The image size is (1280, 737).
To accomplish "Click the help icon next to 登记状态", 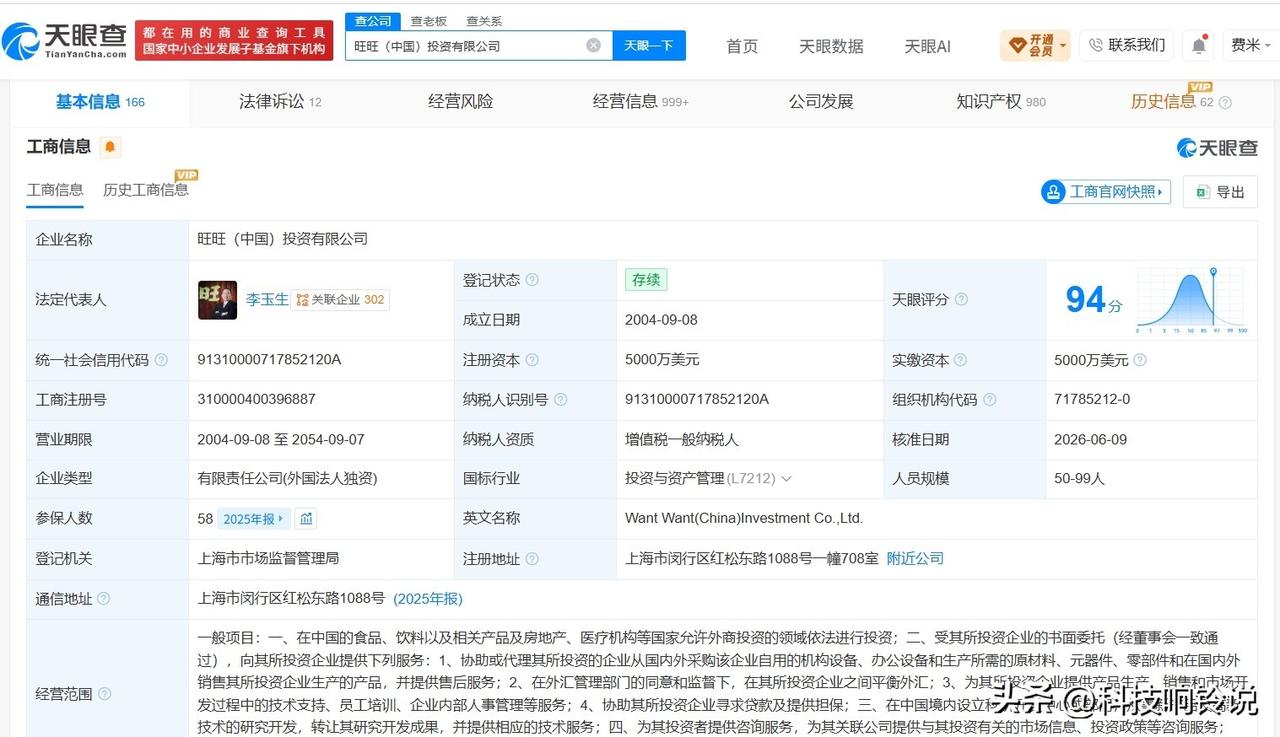I will 532,280.
